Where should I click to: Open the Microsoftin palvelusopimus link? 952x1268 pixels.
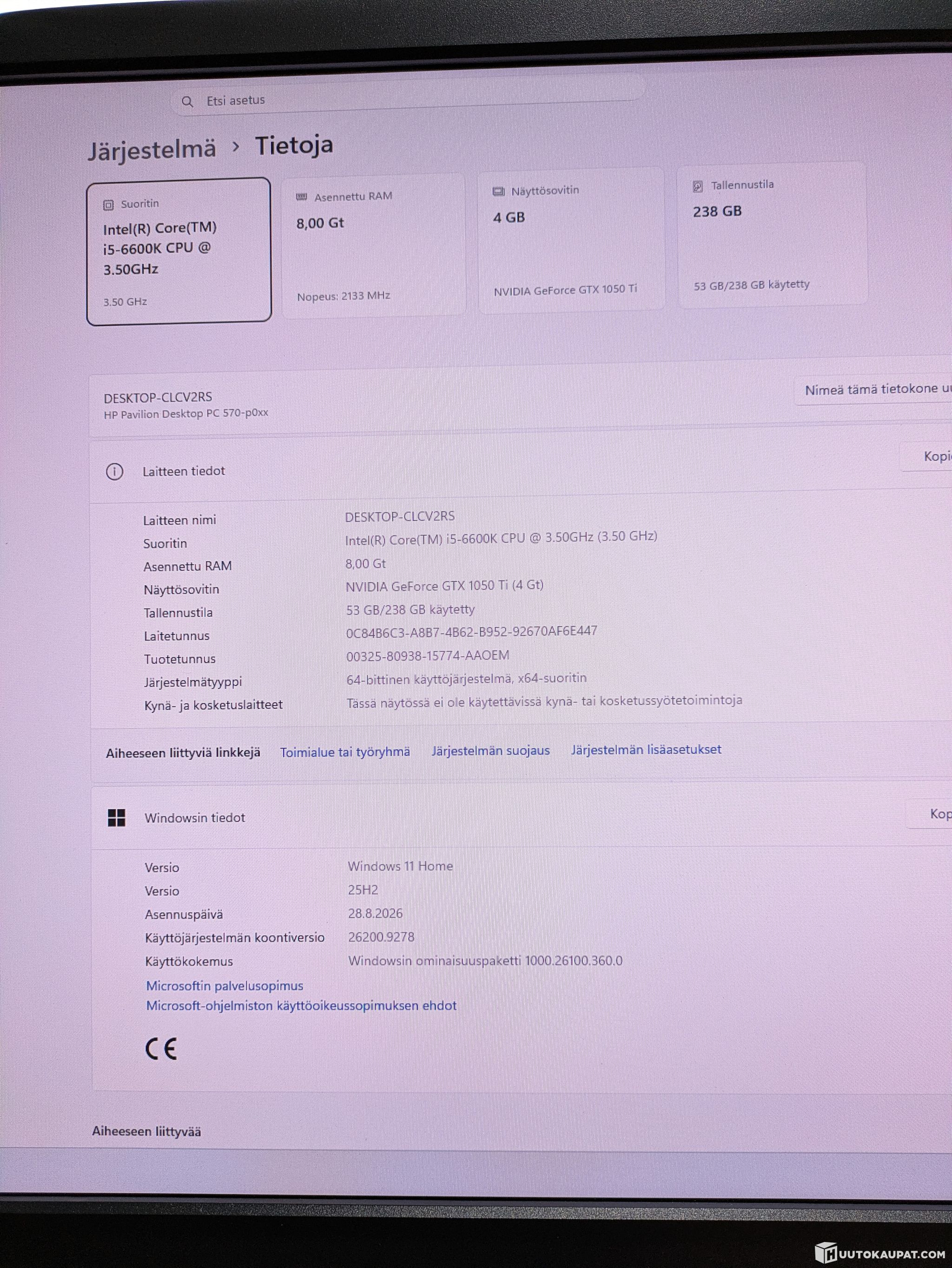point(225,986)
